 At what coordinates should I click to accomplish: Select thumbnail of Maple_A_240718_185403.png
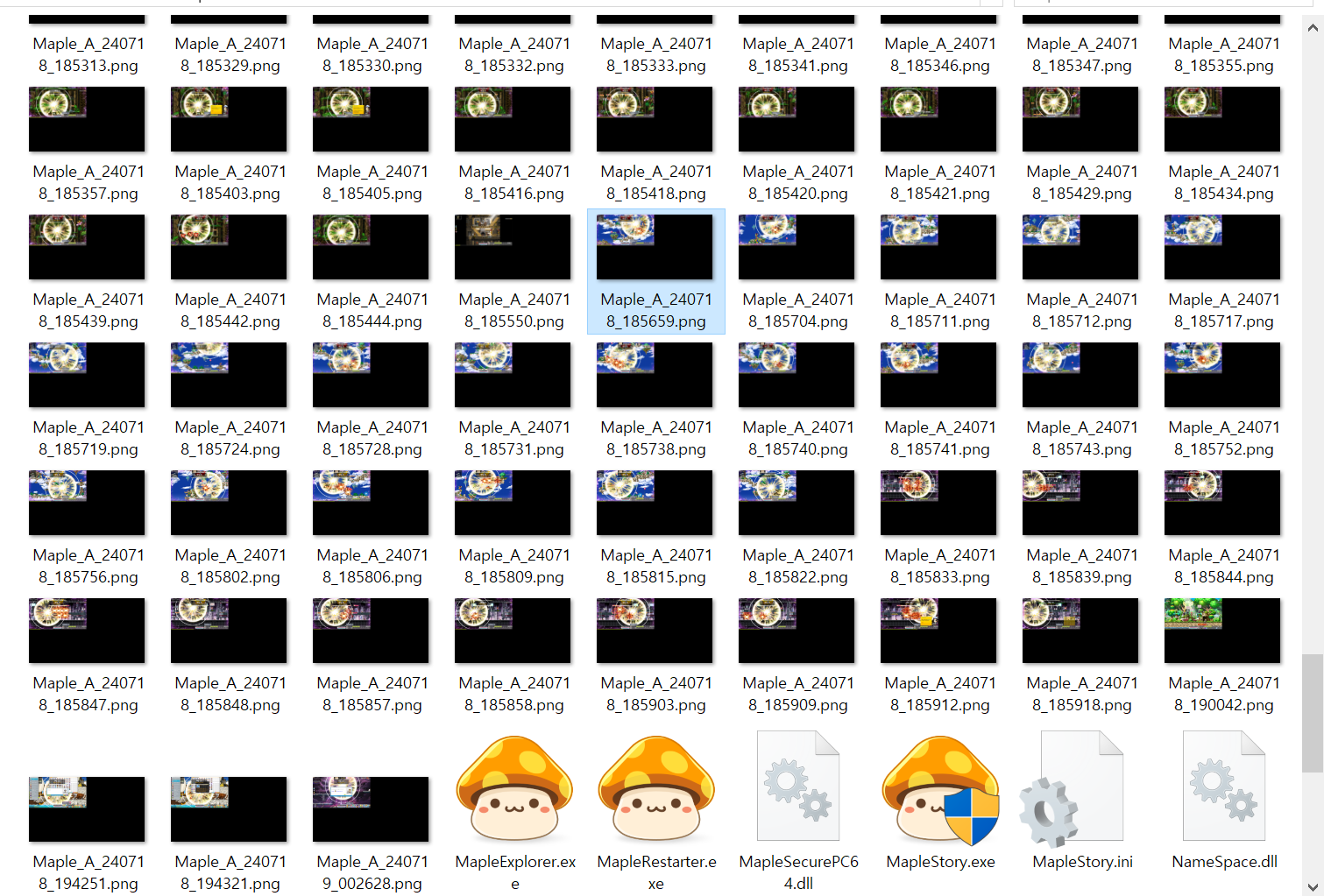(229, 119)
